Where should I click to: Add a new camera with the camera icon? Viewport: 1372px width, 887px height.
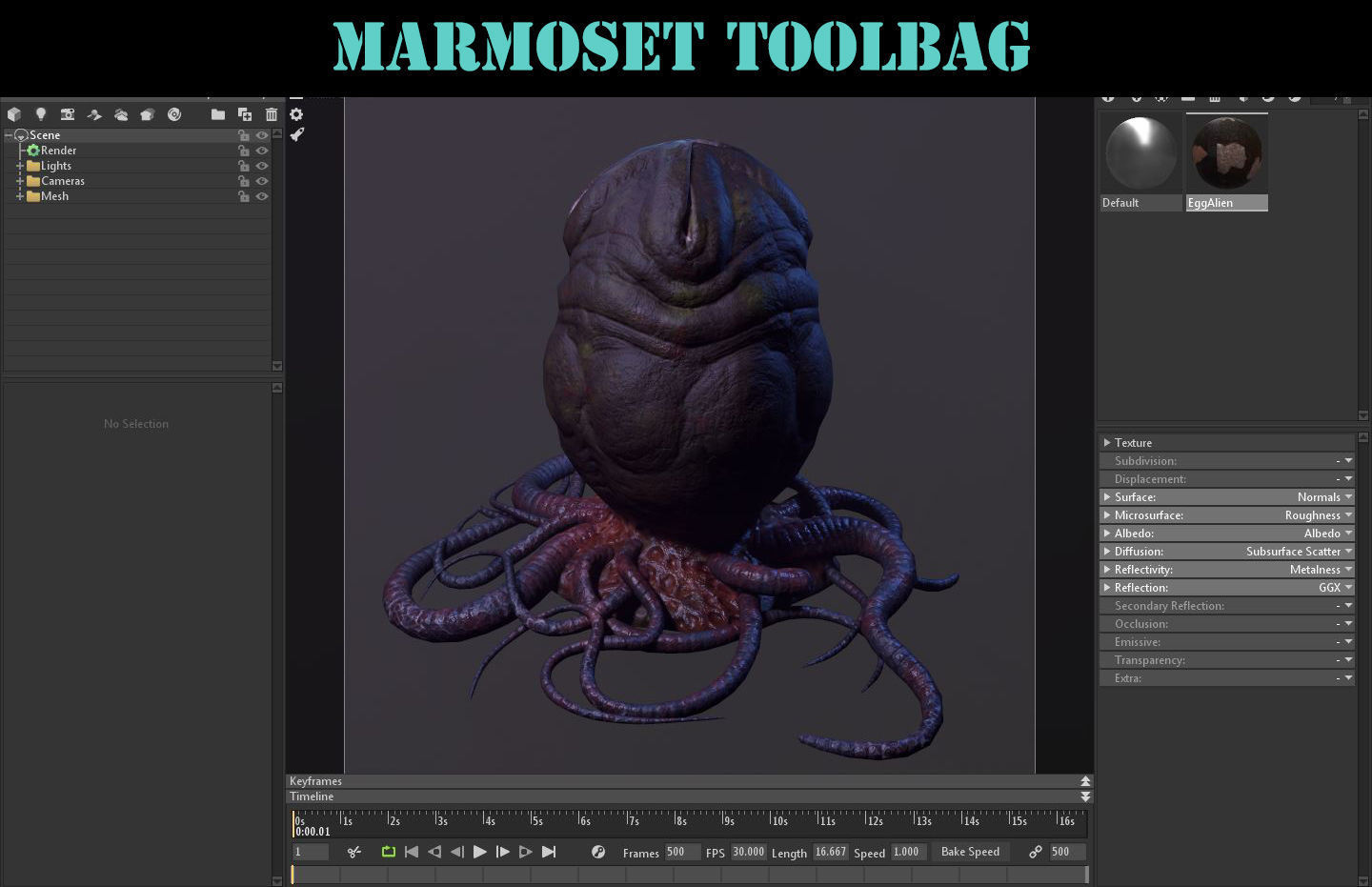(68, 114)
